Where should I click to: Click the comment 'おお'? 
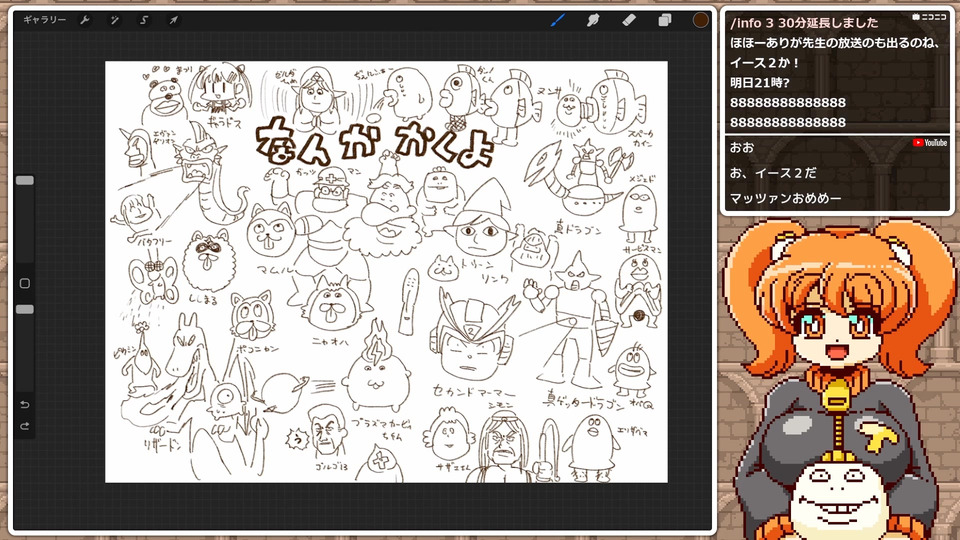(x=742, y=148)
